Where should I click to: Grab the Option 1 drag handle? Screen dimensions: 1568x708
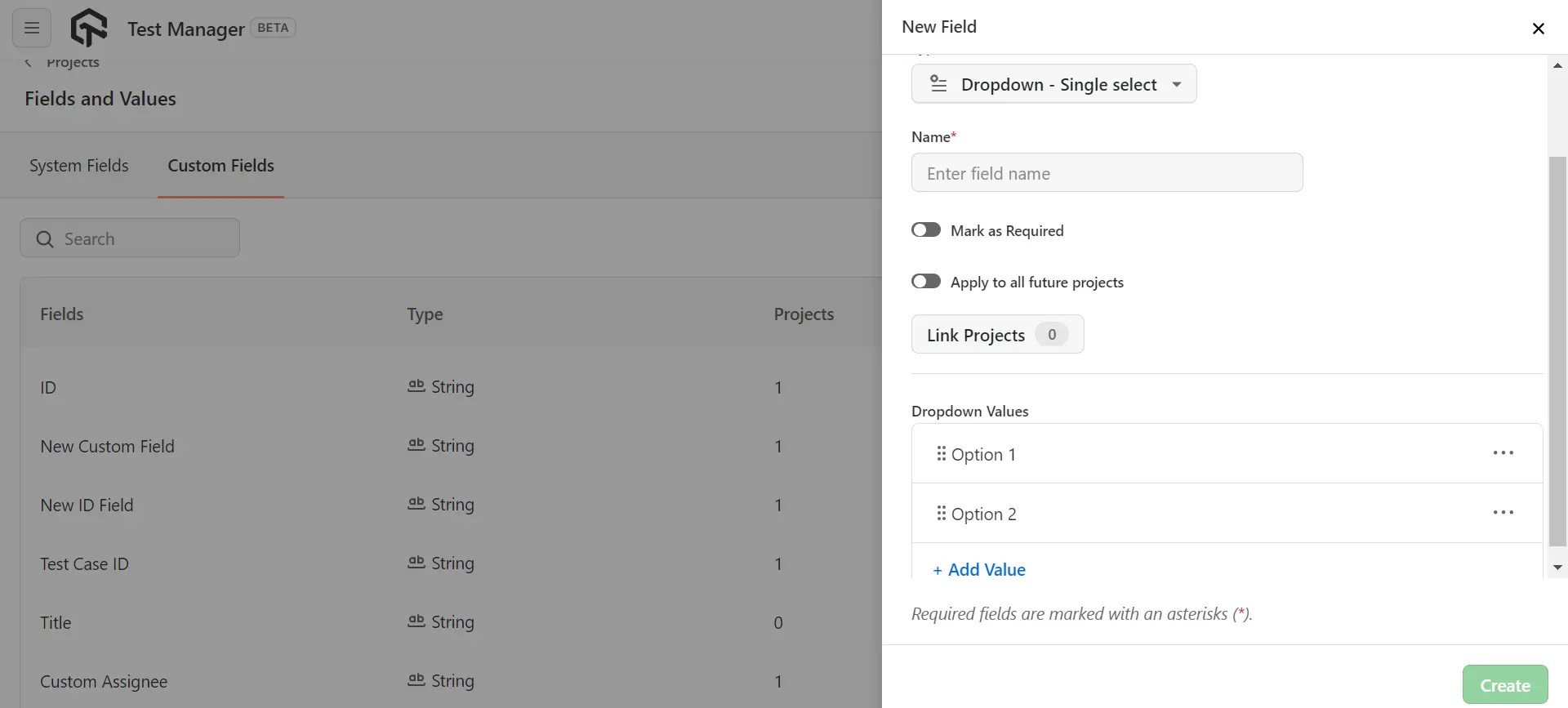941,453
